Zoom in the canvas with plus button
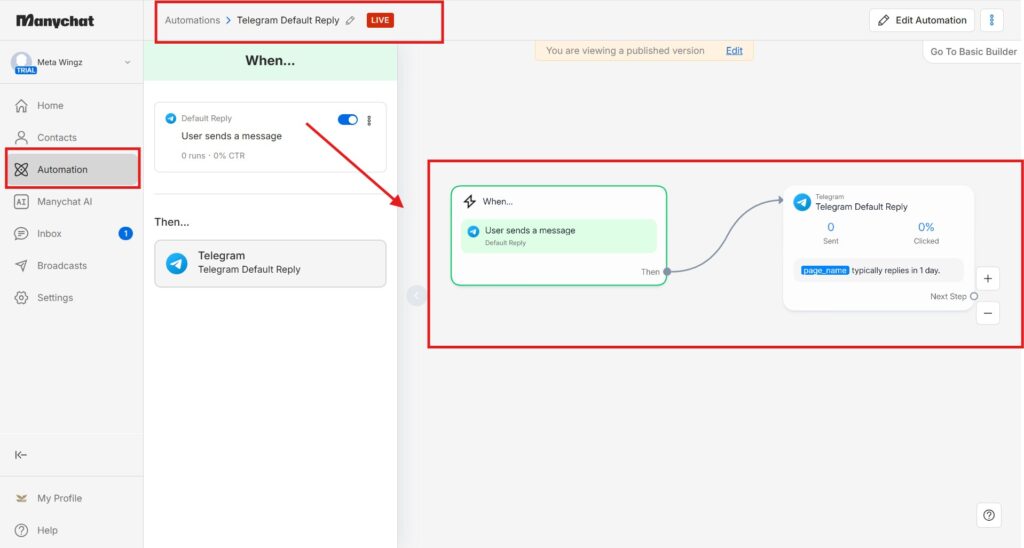The width and height of the screenshot is (1024, 548). tap(987, 279)
